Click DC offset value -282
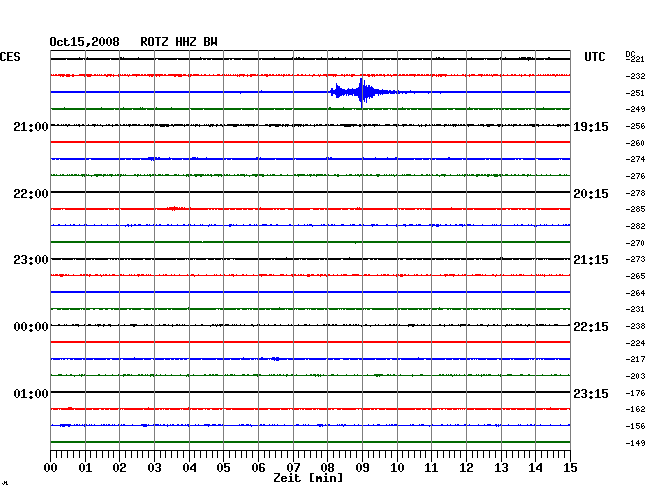 (635, 226)
